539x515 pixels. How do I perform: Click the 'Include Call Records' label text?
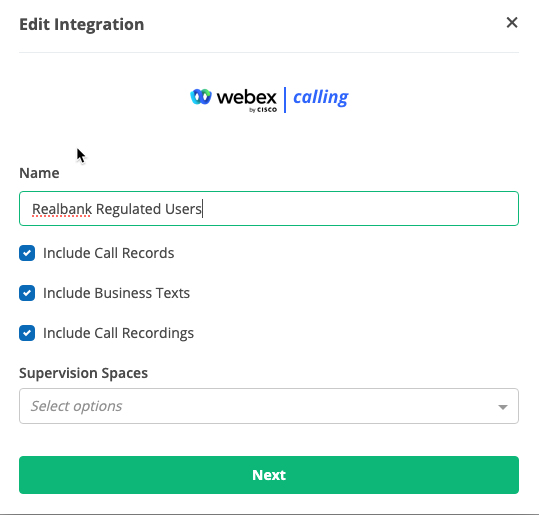pos(109,253)
